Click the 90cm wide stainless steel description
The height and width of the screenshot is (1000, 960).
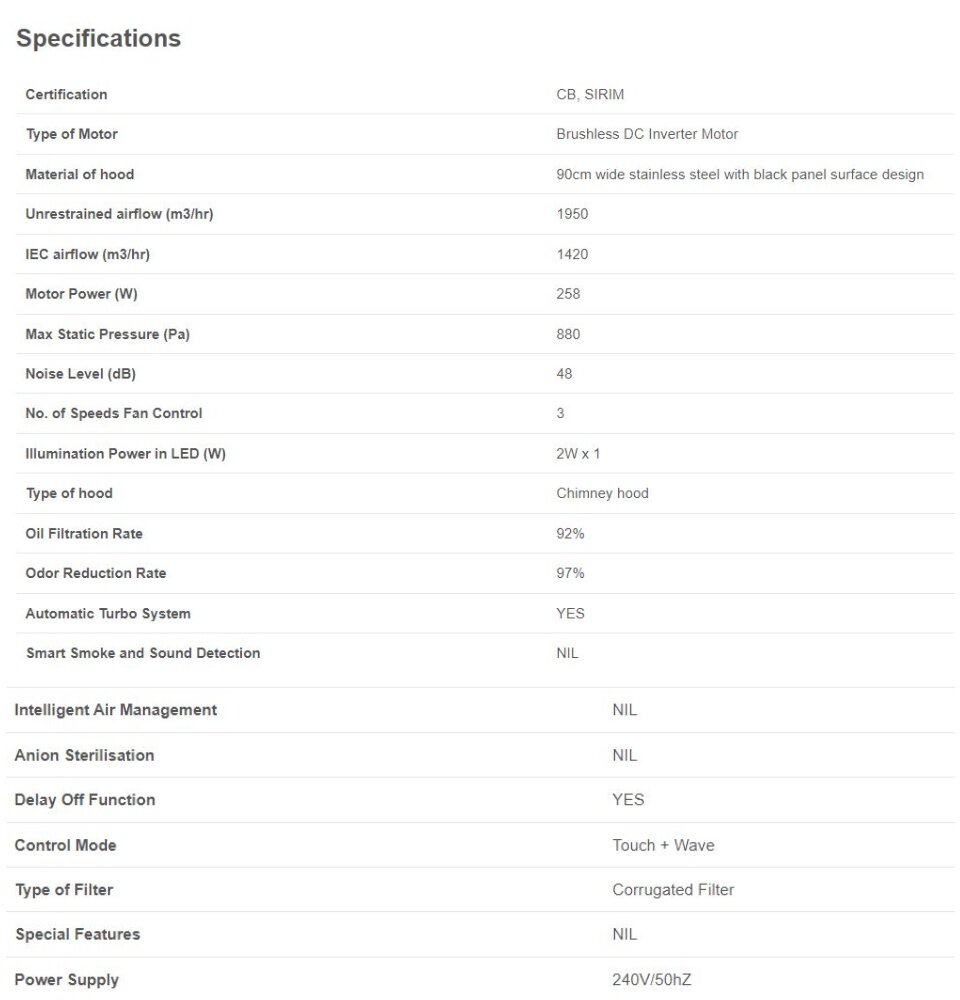[739, 174]
